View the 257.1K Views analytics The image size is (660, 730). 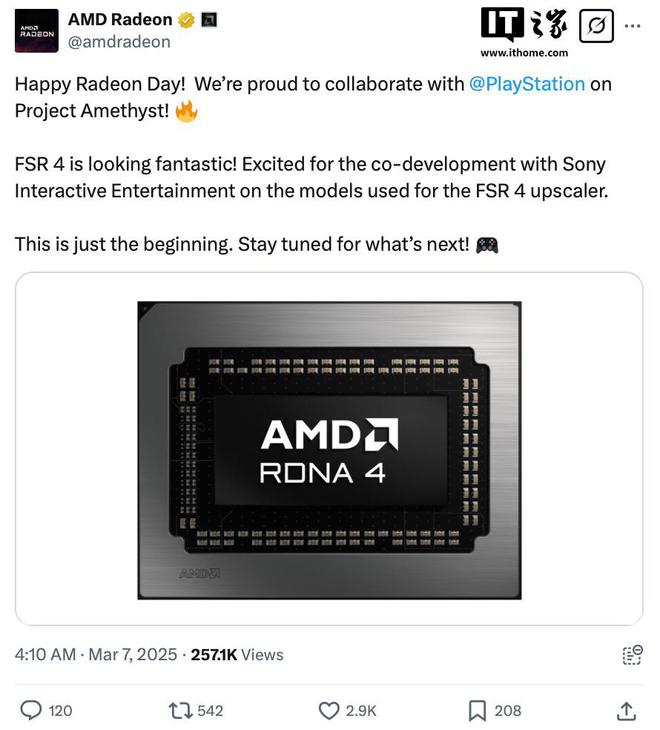pos(236,654)
